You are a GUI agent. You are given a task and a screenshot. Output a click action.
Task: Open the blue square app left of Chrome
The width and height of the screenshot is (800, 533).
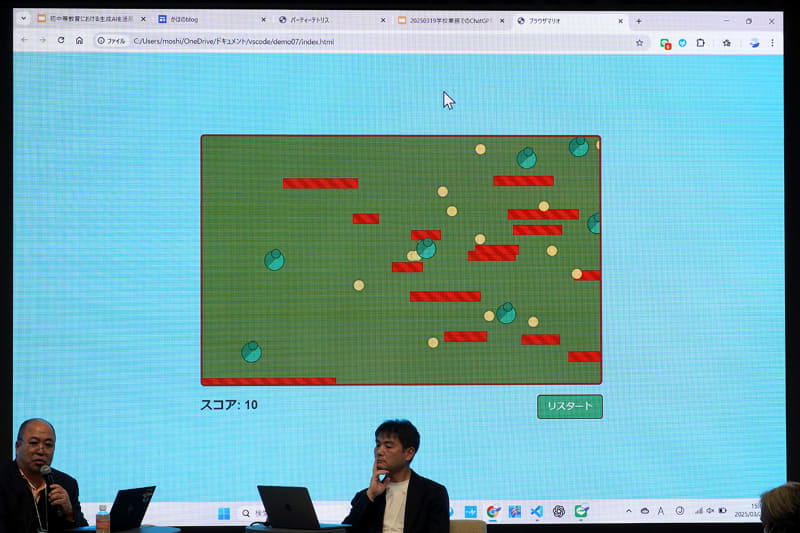(470, 512)
